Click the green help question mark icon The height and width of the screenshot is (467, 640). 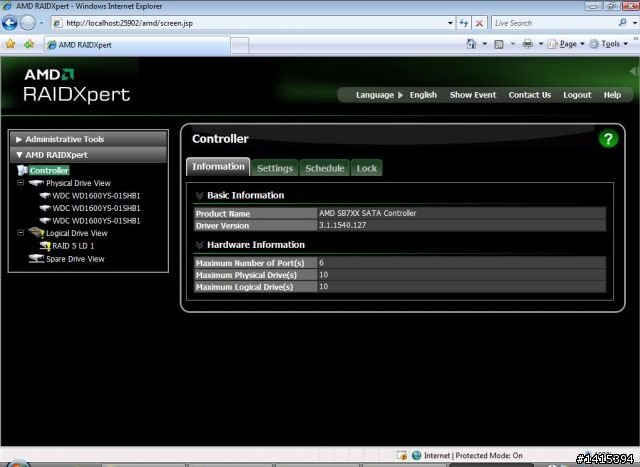coord(608,139)
